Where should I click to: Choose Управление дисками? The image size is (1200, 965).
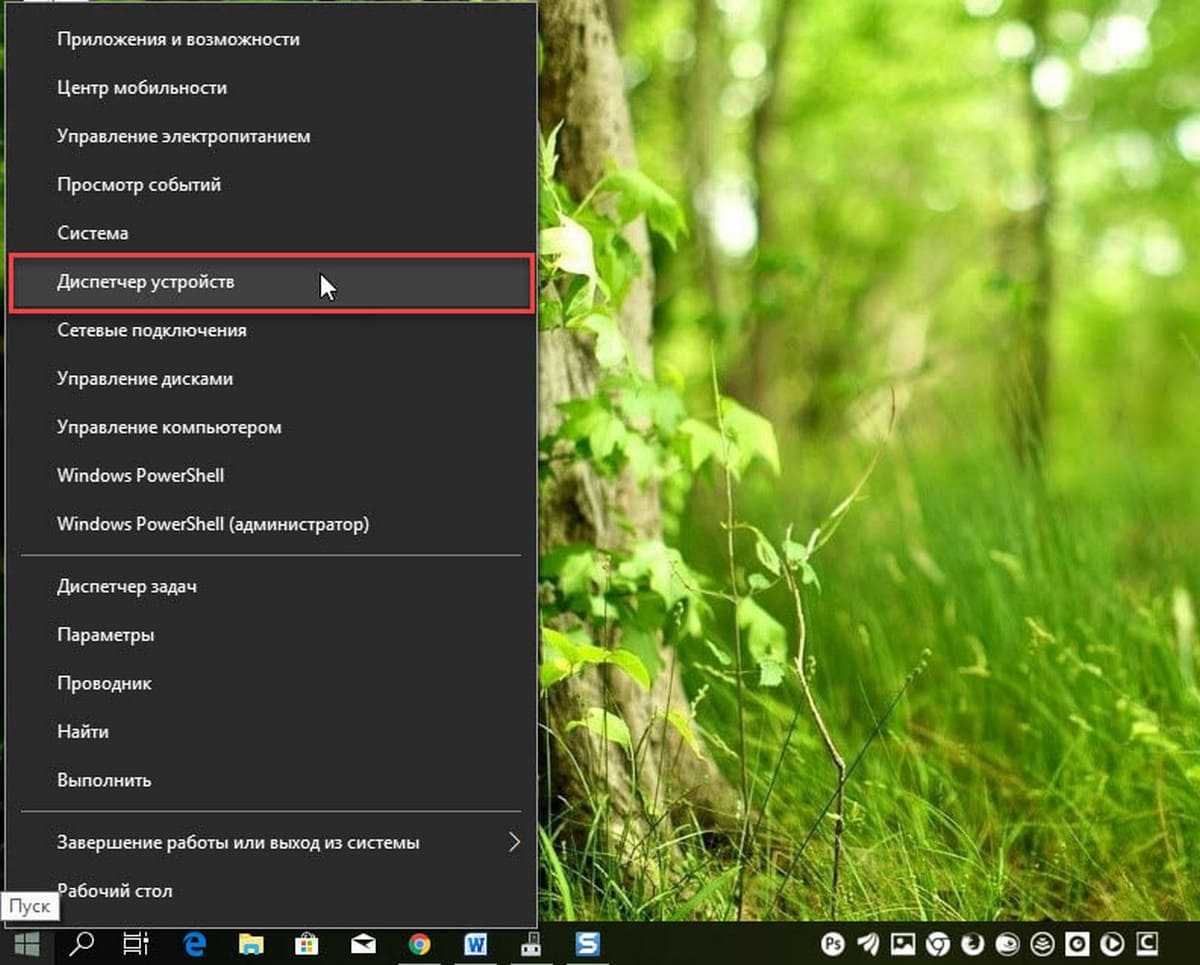145,379
